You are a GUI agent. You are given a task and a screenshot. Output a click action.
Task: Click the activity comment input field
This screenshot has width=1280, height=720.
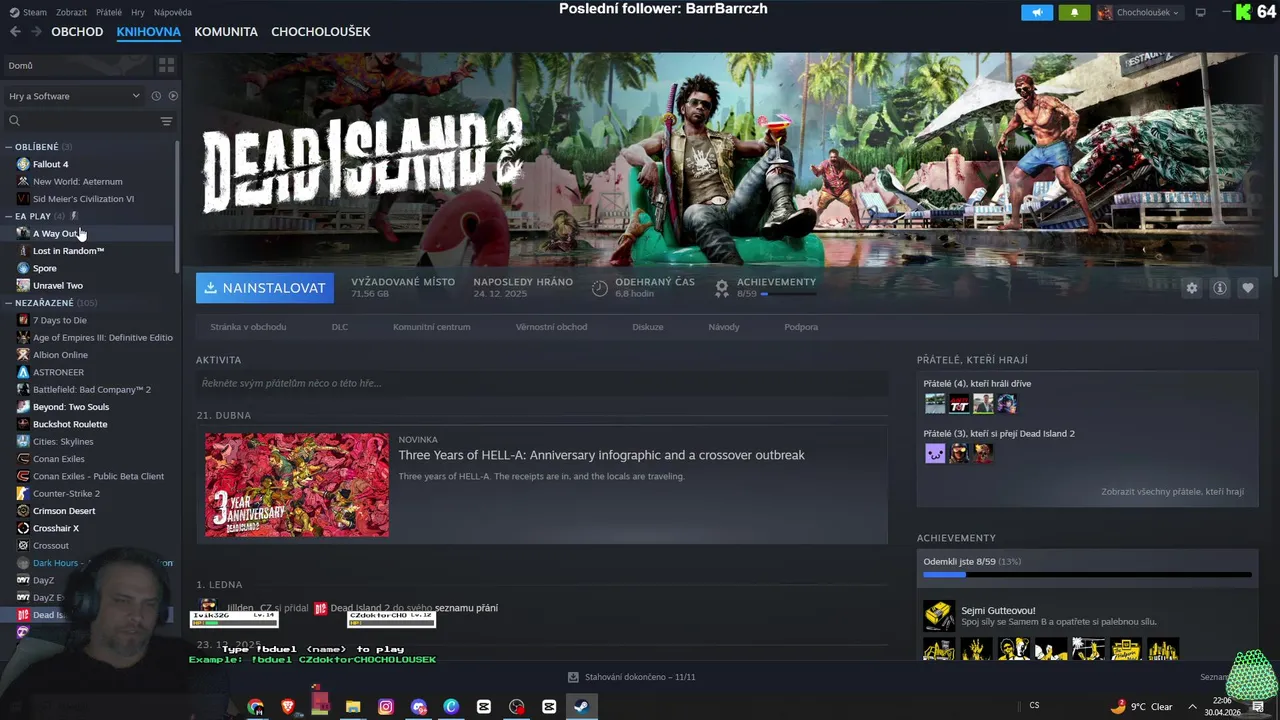pos(542,383)
